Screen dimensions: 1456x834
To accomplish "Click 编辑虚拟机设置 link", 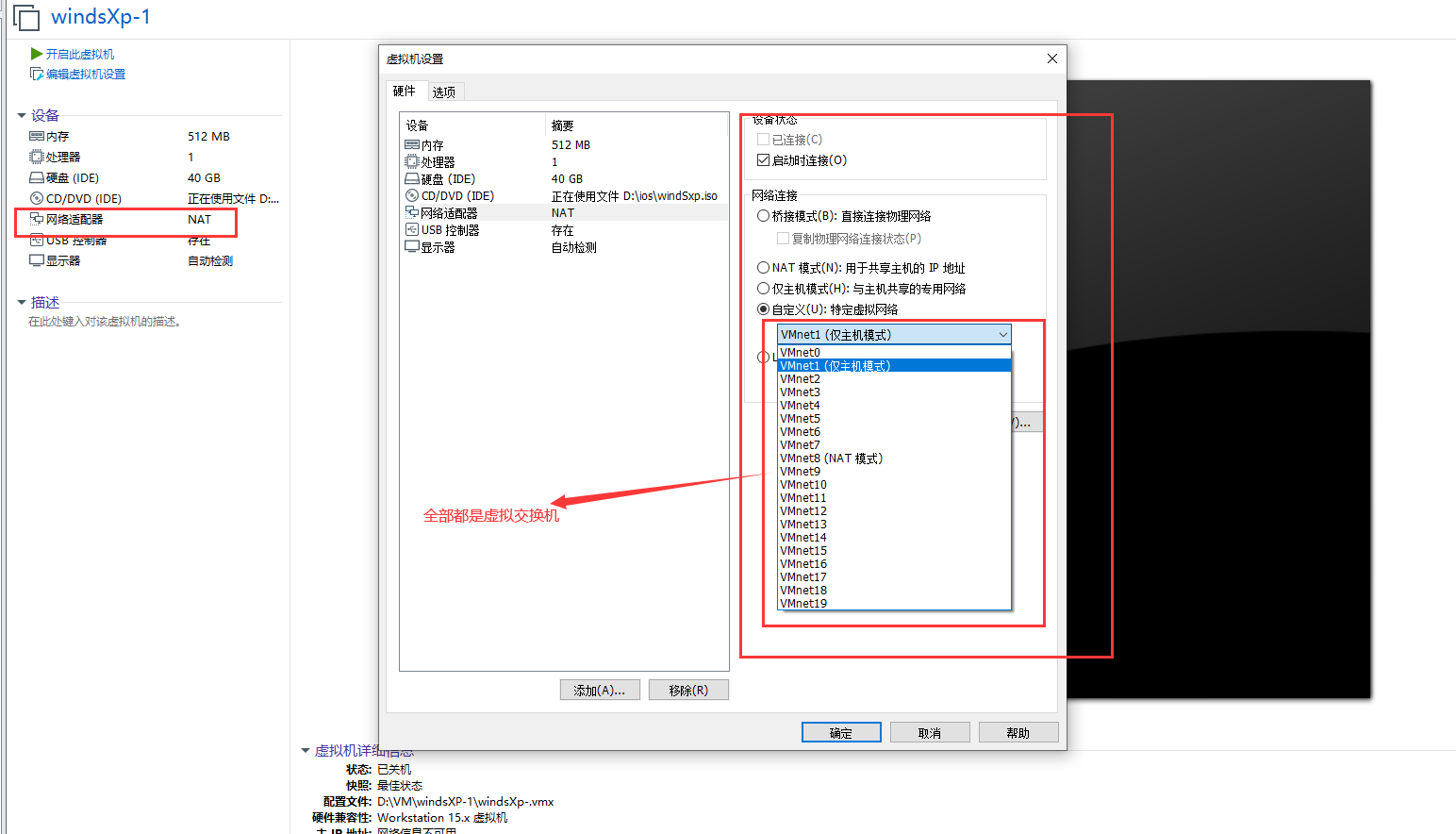I will pos(86,74).
